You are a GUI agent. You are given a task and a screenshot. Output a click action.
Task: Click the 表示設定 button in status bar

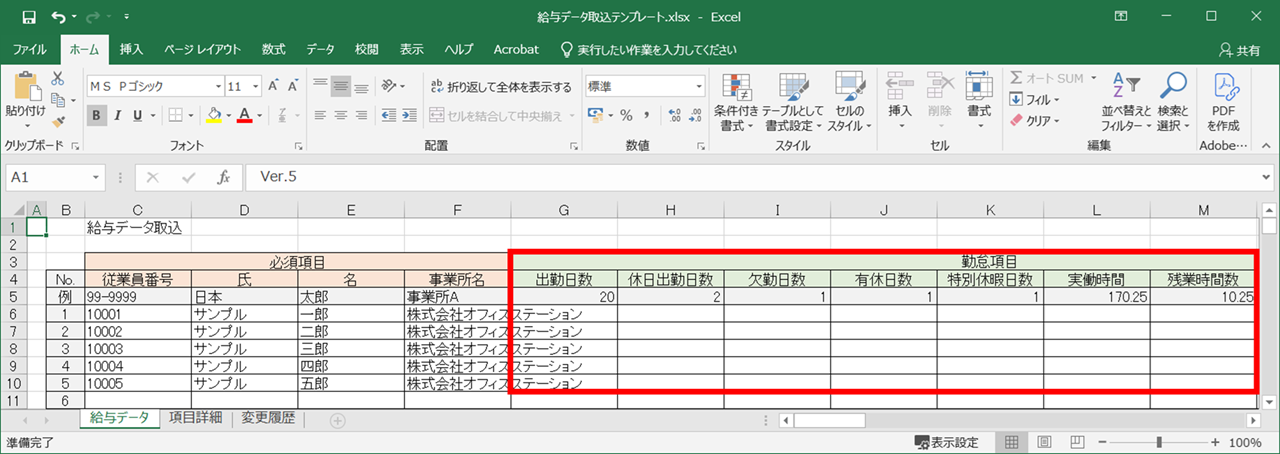pos(946,442)
